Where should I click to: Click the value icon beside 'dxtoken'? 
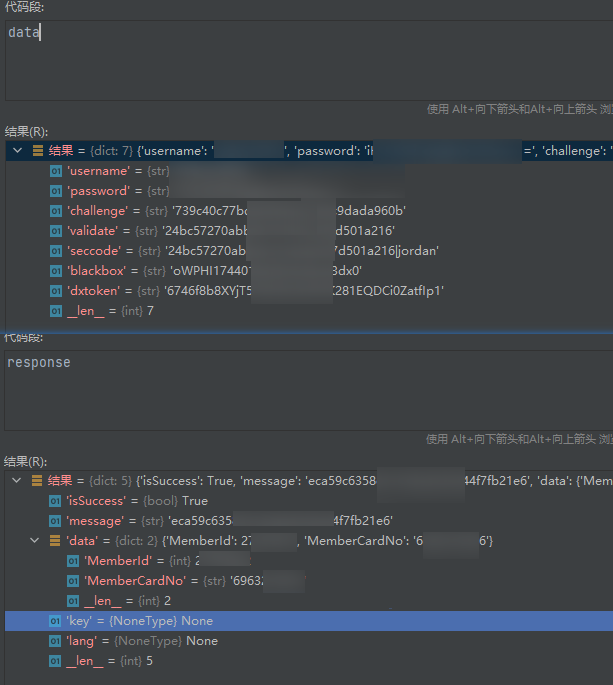56,291
